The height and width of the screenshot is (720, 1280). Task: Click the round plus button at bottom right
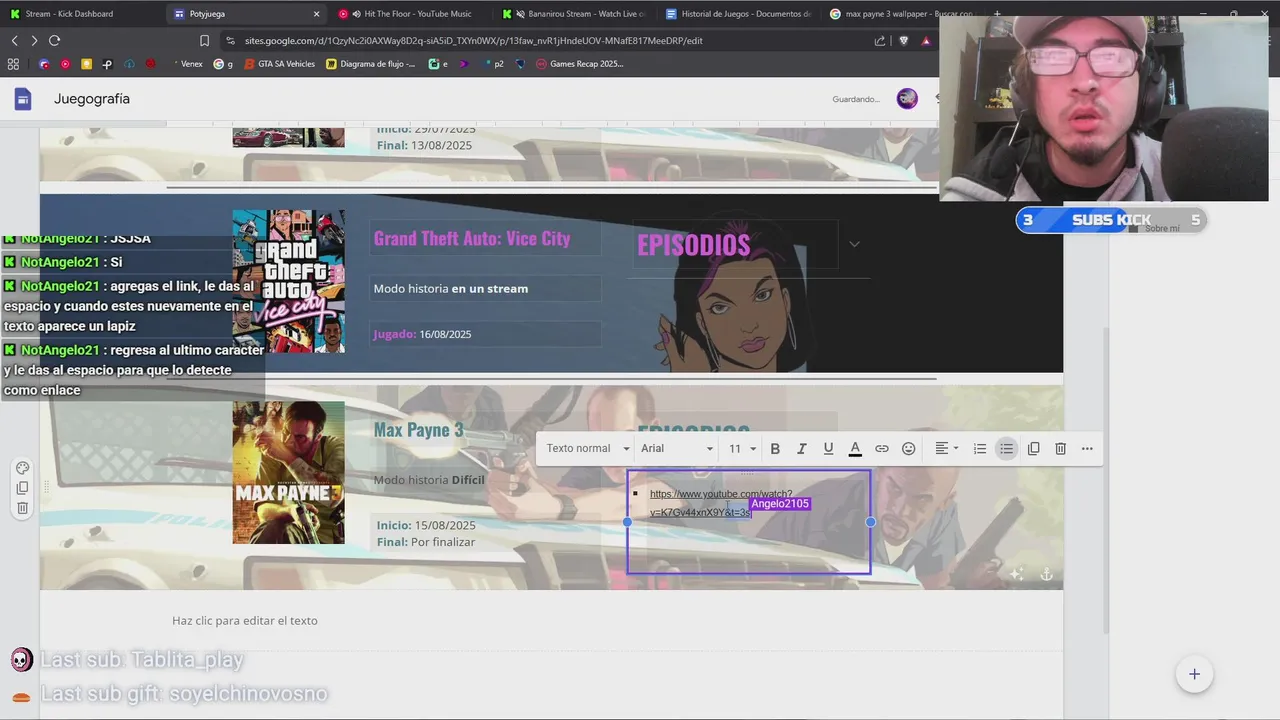[1194, 674]
